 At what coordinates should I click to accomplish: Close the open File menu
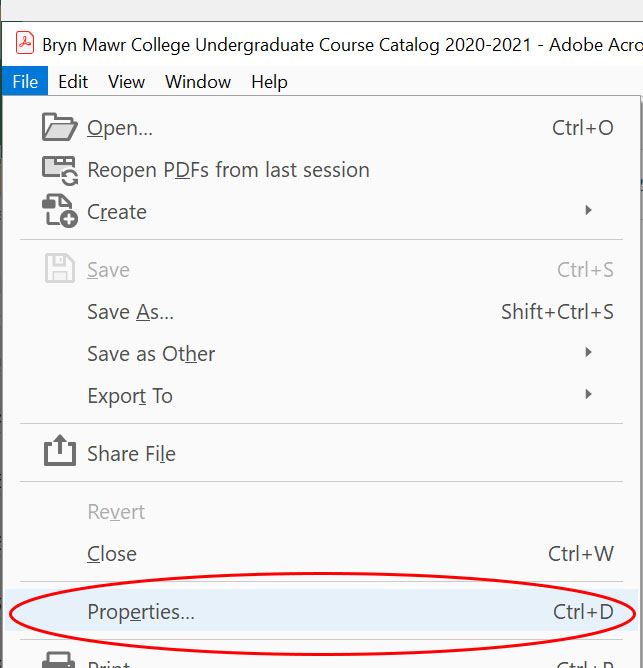(25, 82)
